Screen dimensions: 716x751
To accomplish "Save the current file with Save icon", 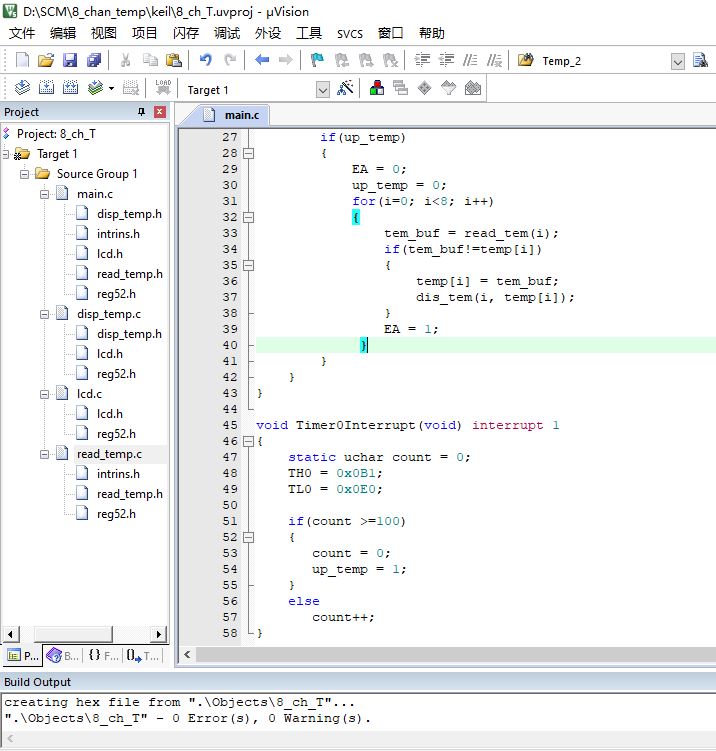I will coord(70,60).
